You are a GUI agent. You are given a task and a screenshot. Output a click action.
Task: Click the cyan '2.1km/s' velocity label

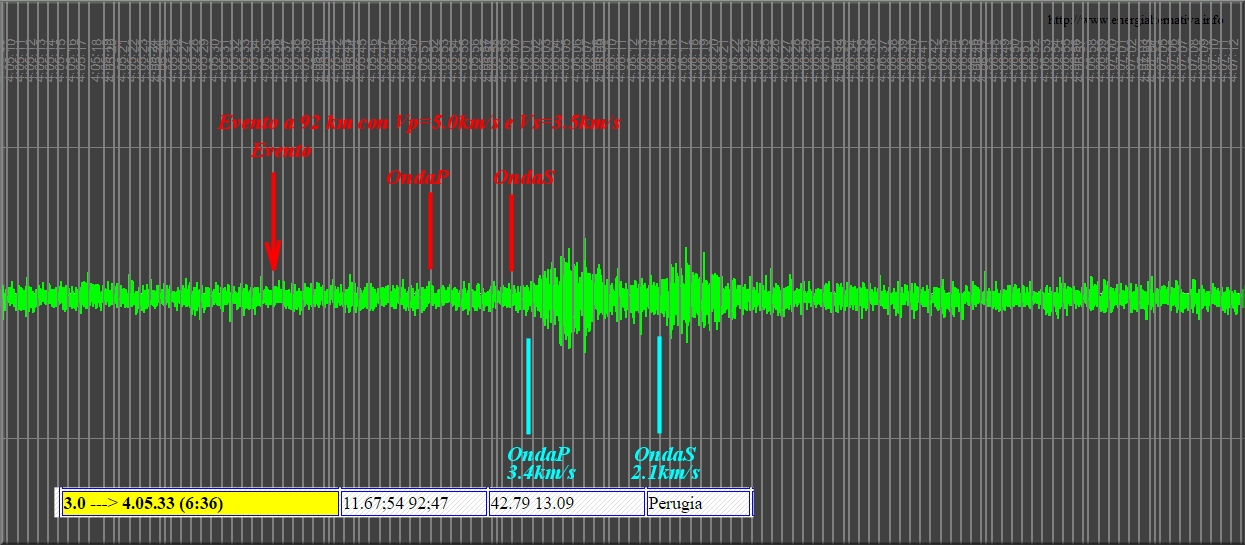pos(666,472)
